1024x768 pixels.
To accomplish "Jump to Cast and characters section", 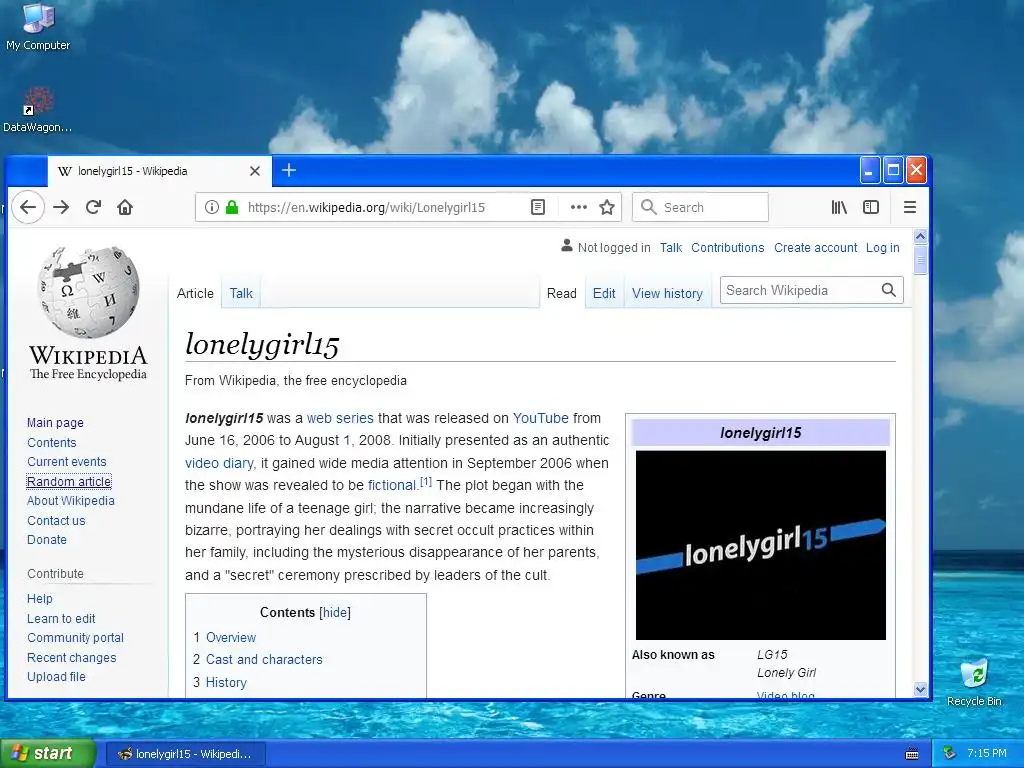I will (264, 660).
